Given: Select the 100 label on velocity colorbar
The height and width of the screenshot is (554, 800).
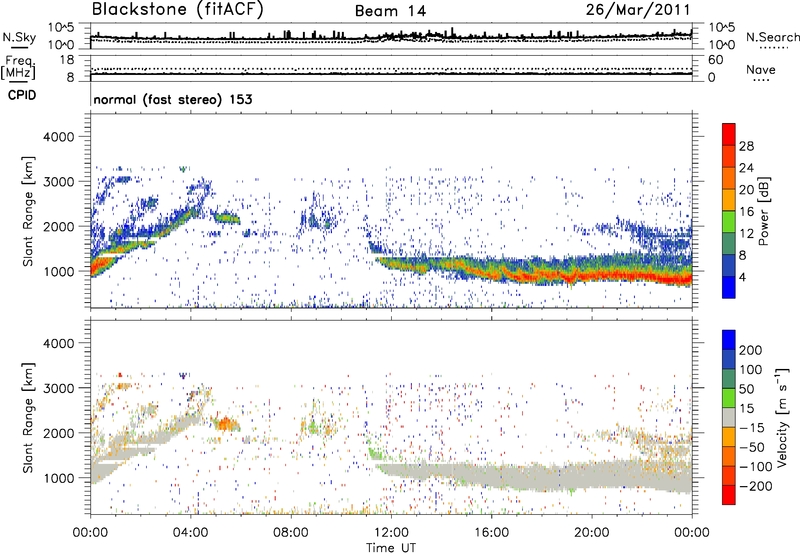Looking at the screenshot, I should pyautogui.click(x=750, y=370).
